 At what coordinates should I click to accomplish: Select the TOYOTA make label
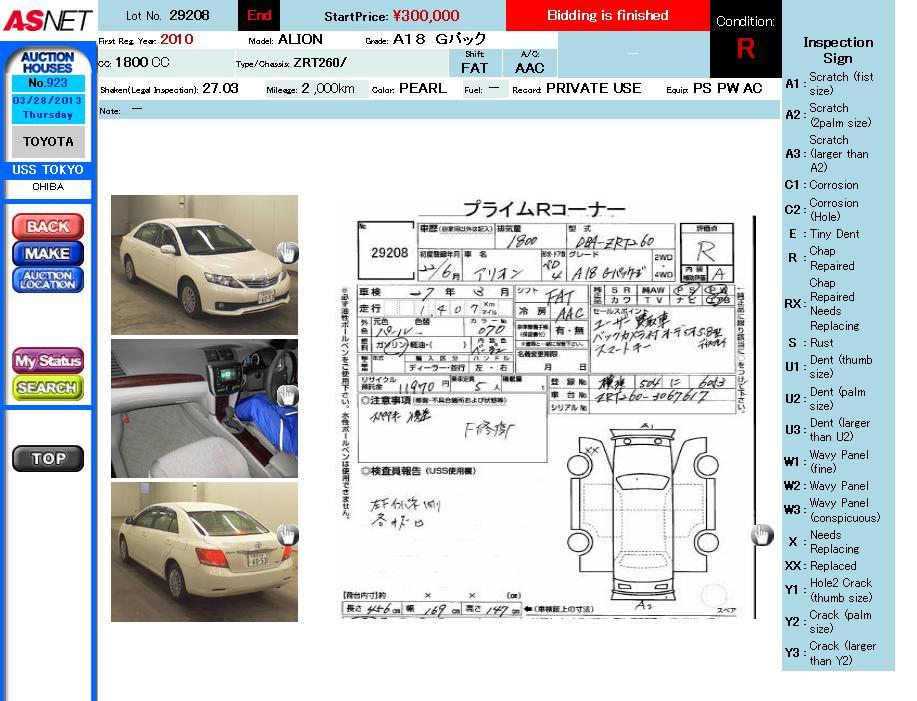coord(48,142)
